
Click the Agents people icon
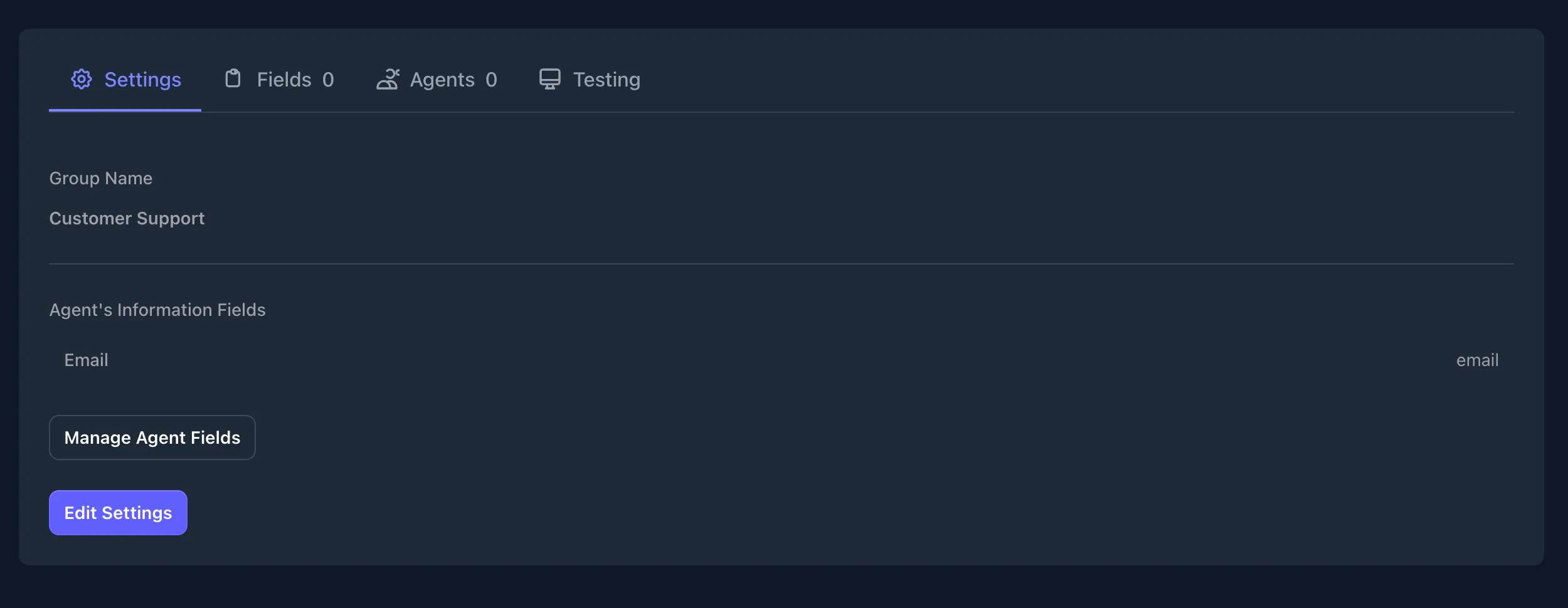coord(388,80)
